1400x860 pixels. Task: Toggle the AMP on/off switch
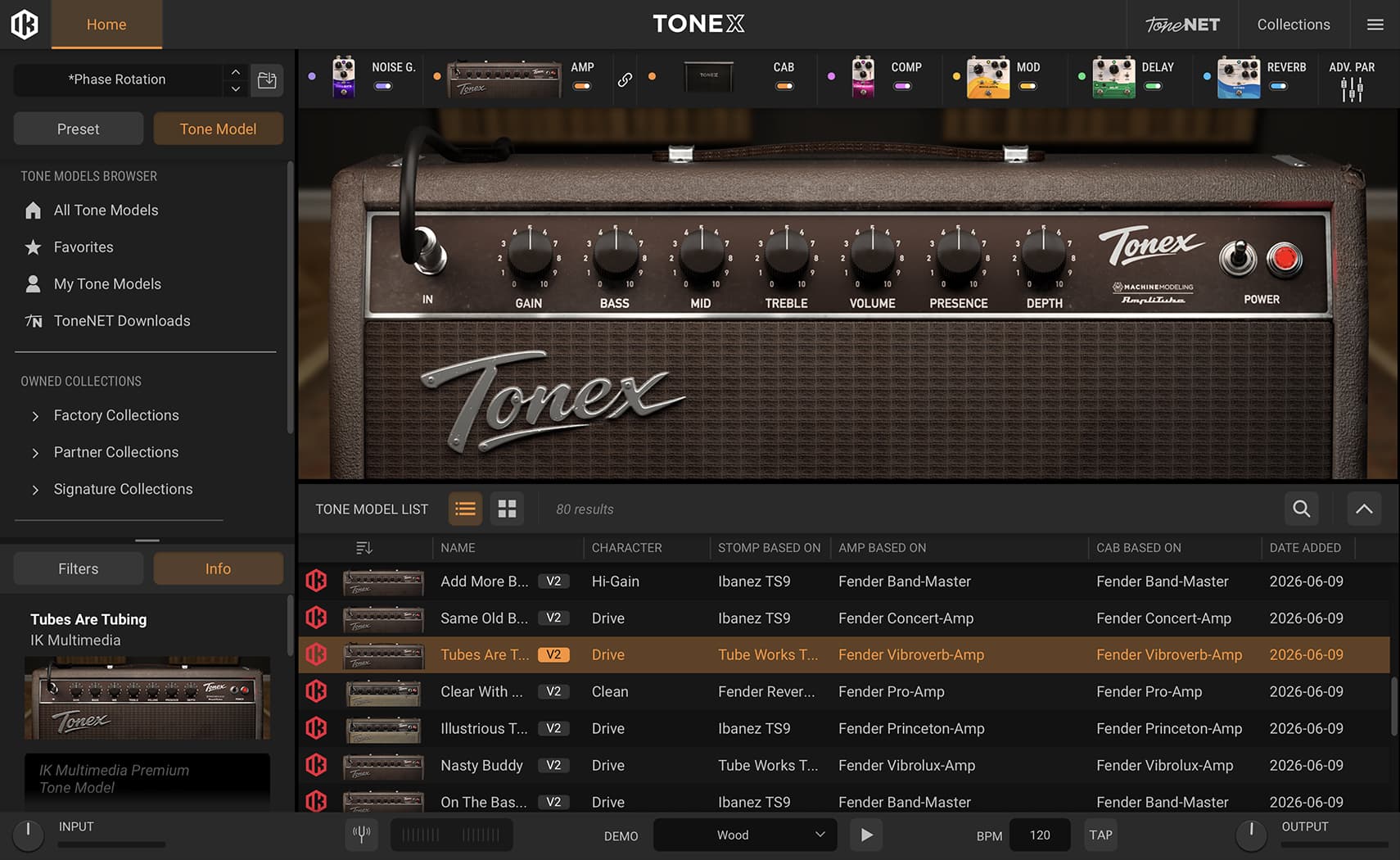(581, 86)
